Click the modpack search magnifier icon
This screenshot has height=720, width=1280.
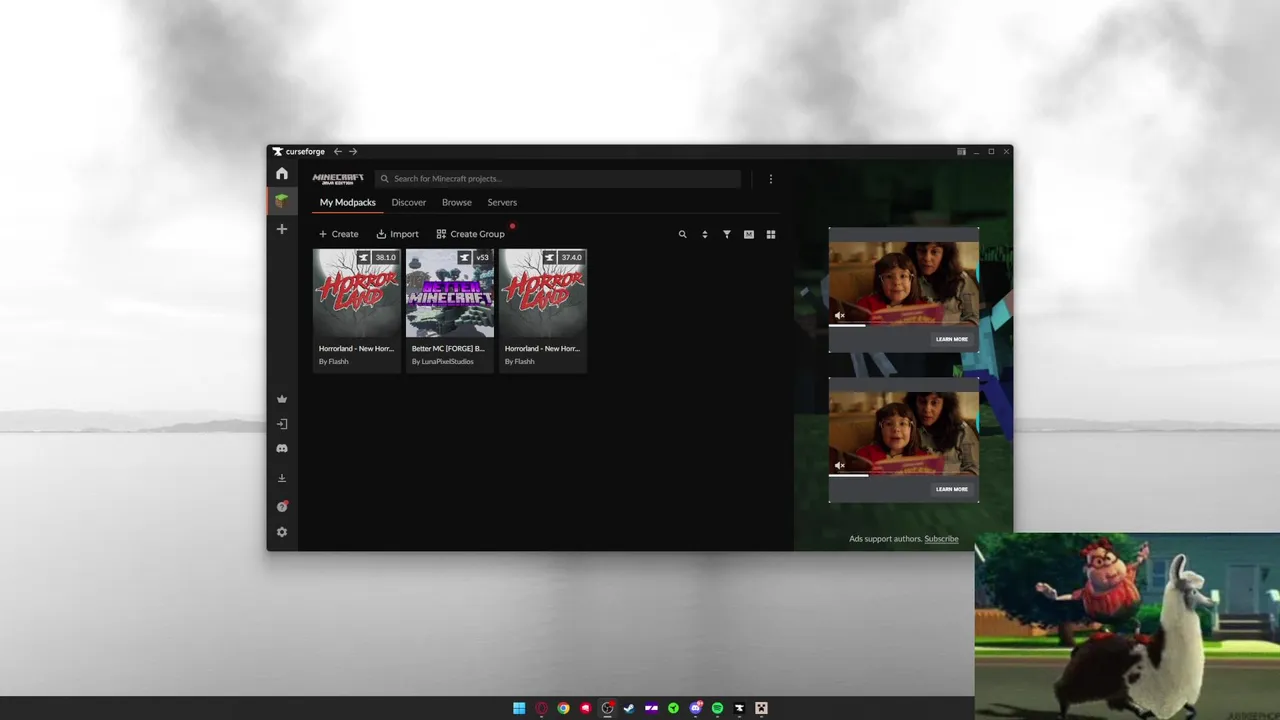pos(683,234)
